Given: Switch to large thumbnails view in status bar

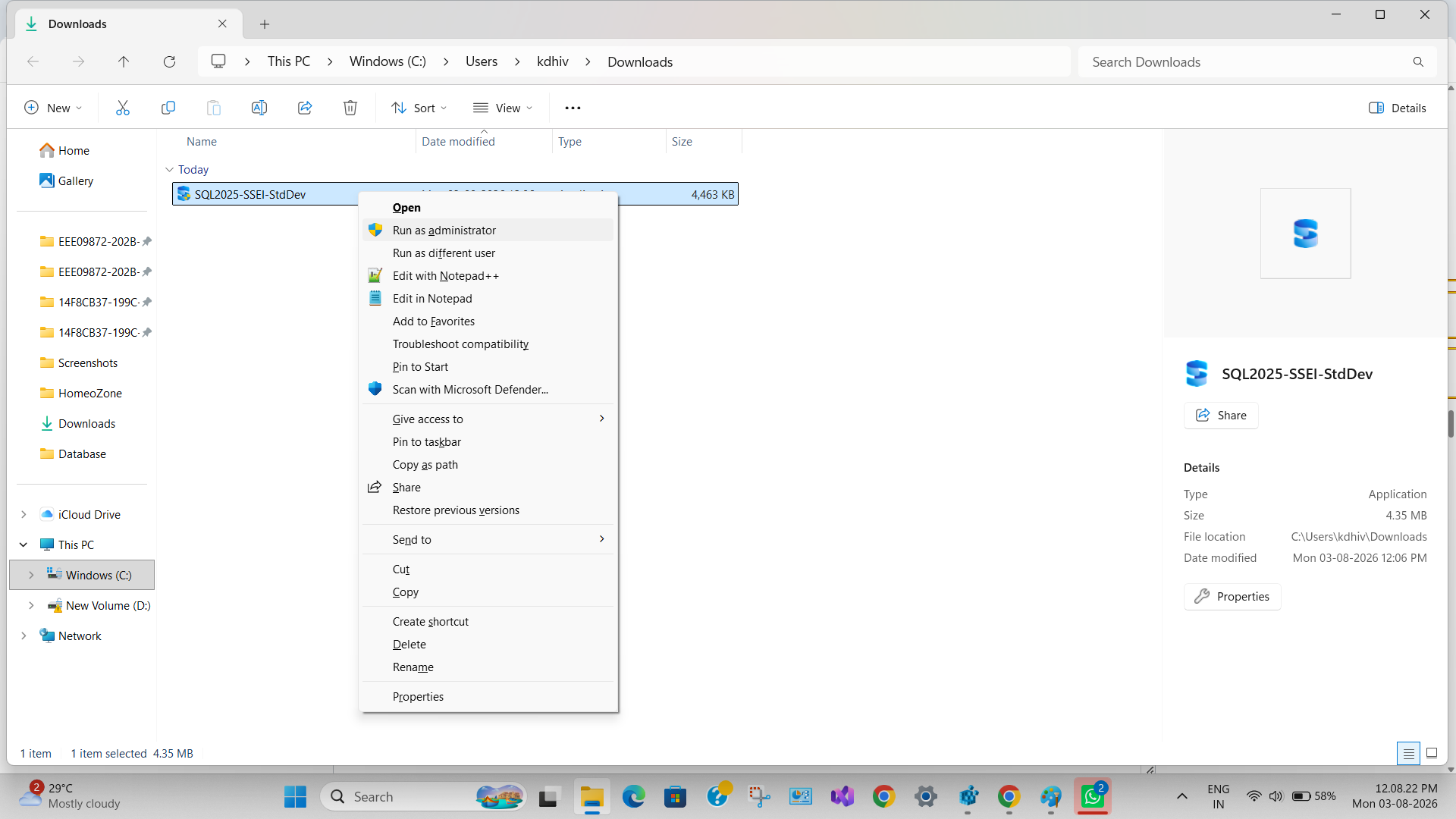Looking at the screenshot, I should click(1432, 753).
